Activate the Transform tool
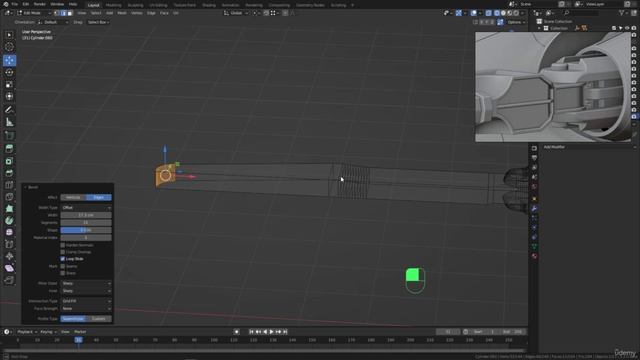This screenshot has width=640, height=360. point(9,96)
